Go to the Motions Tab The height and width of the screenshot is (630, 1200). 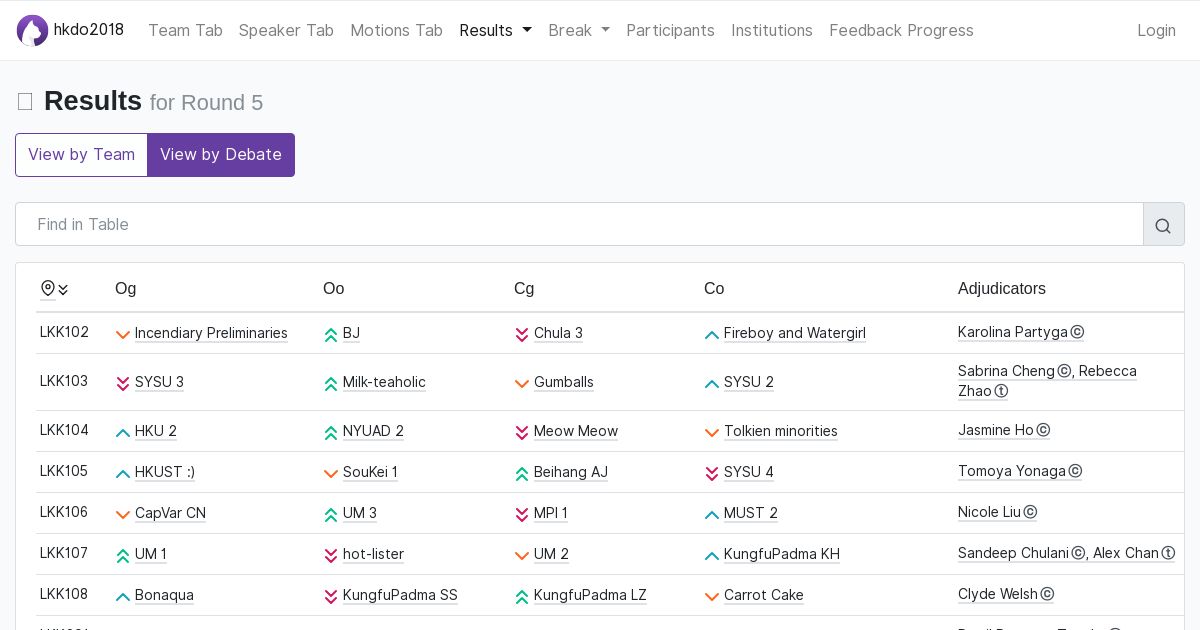point(396,30)
